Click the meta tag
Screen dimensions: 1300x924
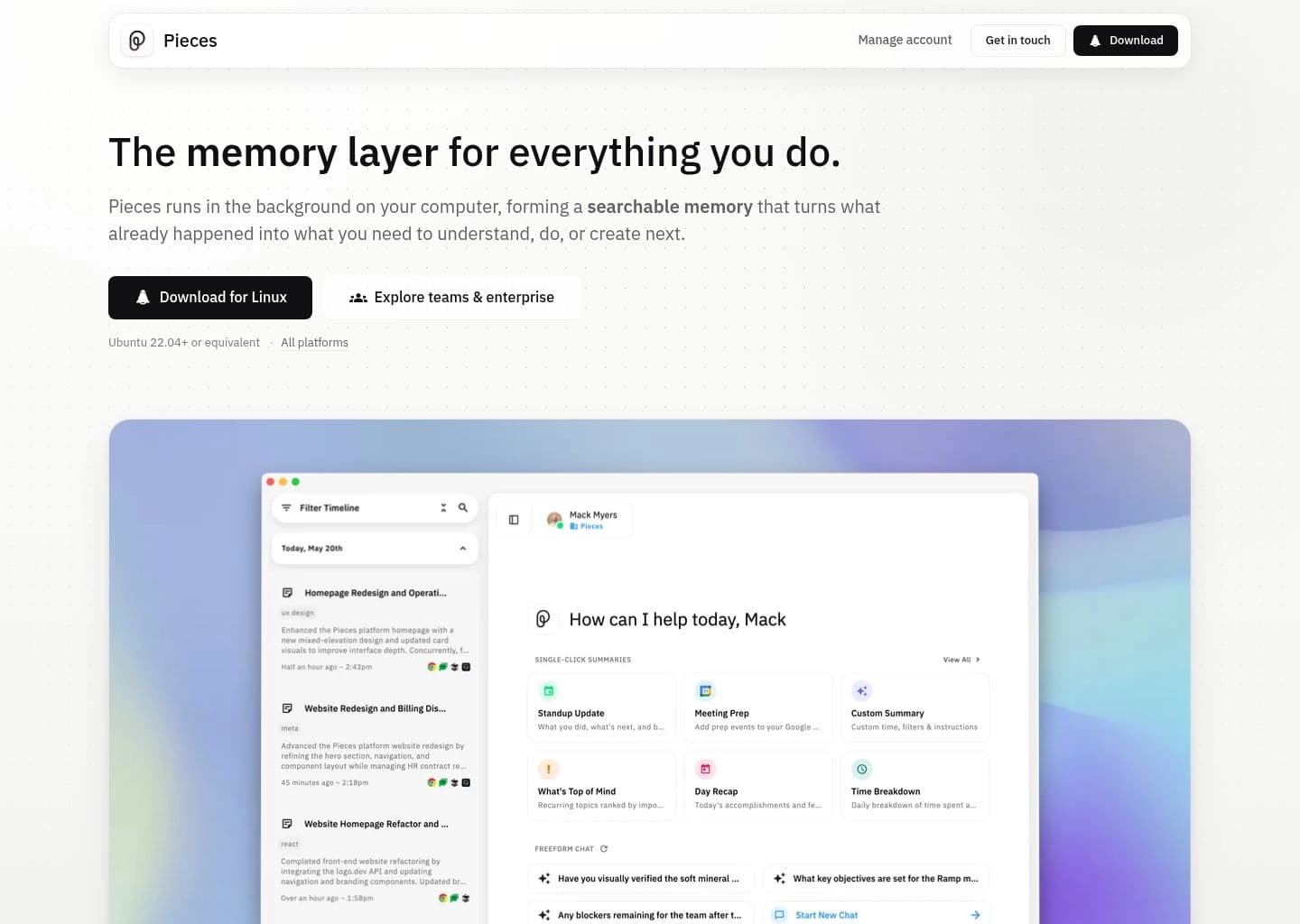point(290,728)
